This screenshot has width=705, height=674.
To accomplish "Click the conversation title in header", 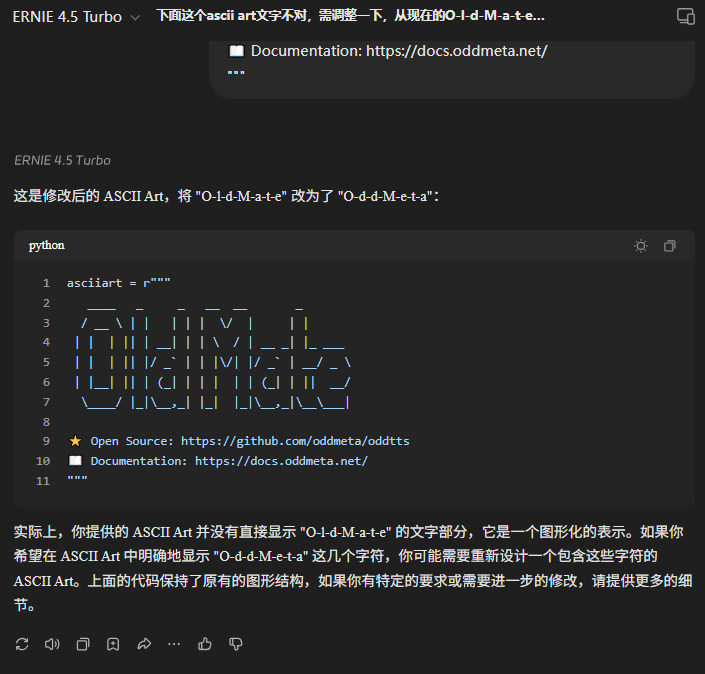I will 351,16.
